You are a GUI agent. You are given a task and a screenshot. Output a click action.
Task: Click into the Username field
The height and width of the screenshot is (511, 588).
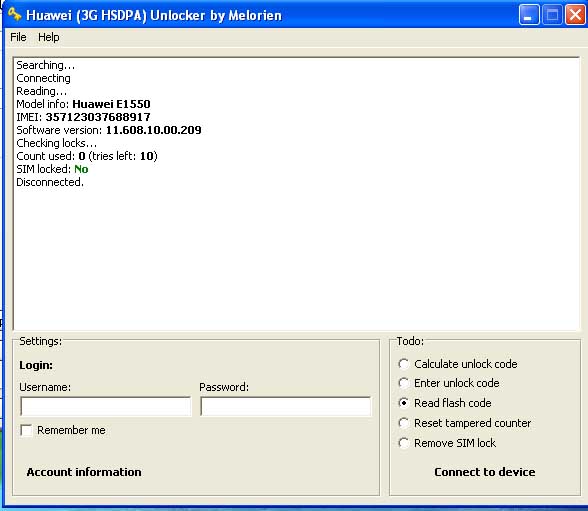tap(106, 406)
